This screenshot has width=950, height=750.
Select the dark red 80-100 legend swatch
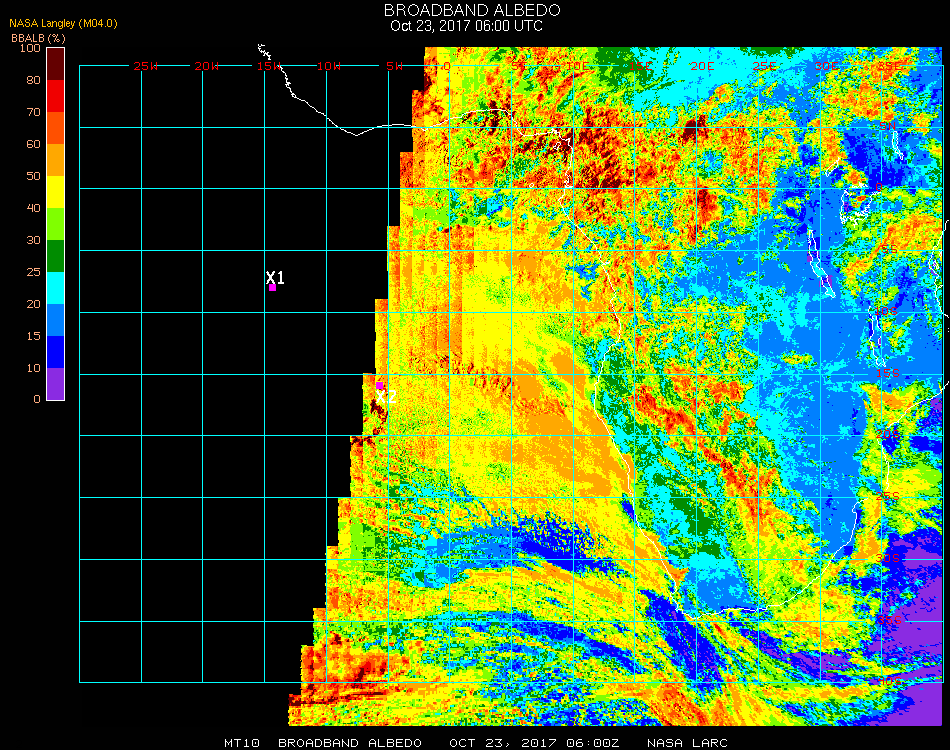[56, 64]
